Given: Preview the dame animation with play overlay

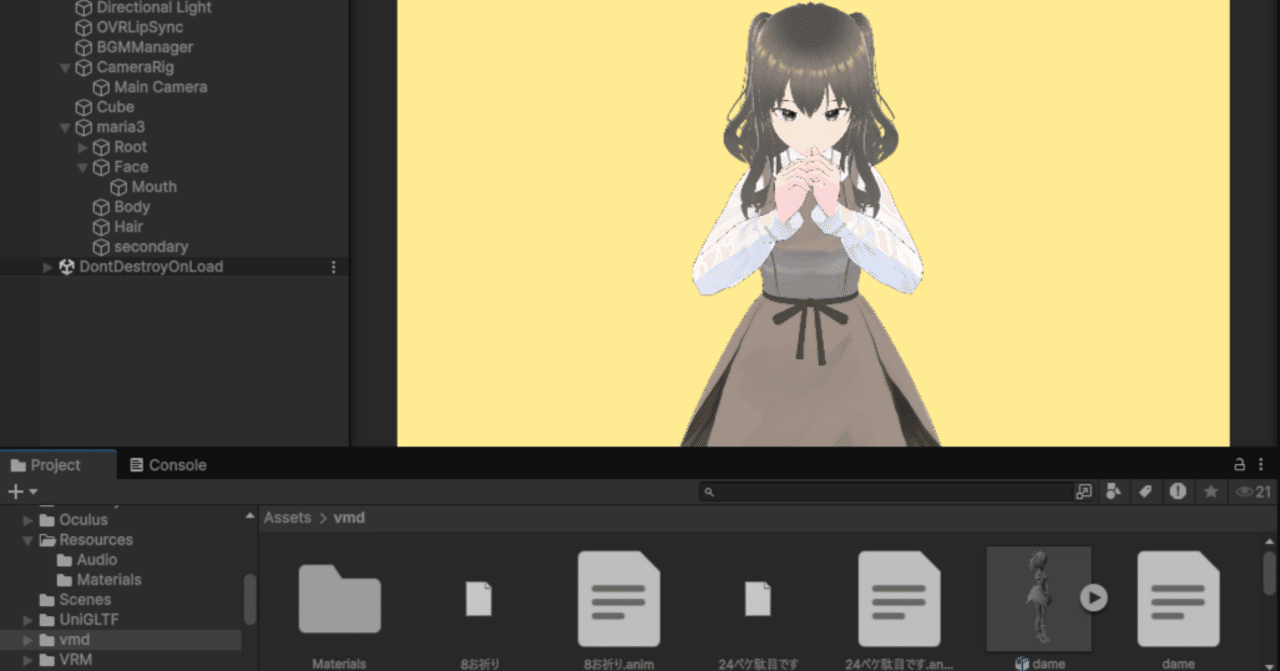Looking at the screenshot, I should [x=1093, y=599].
